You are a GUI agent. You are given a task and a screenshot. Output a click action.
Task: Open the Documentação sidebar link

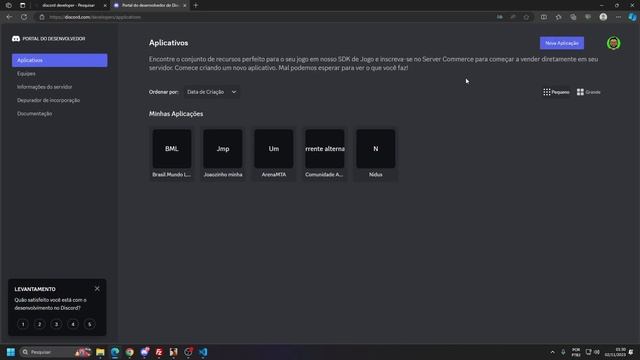34,114
